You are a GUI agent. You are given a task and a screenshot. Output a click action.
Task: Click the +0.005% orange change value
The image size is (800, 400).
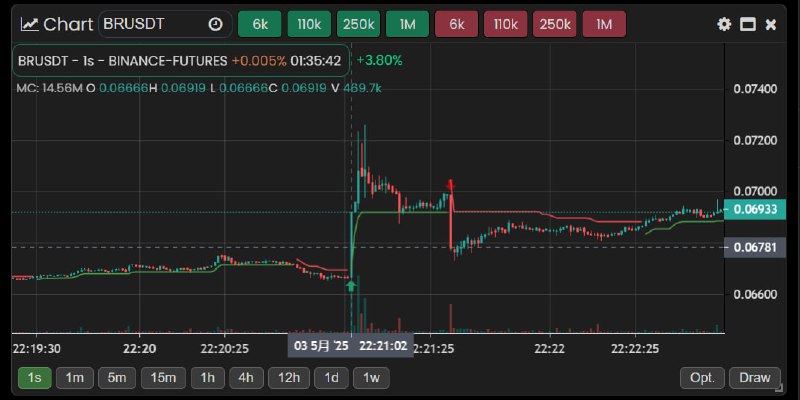coord(259,61)
